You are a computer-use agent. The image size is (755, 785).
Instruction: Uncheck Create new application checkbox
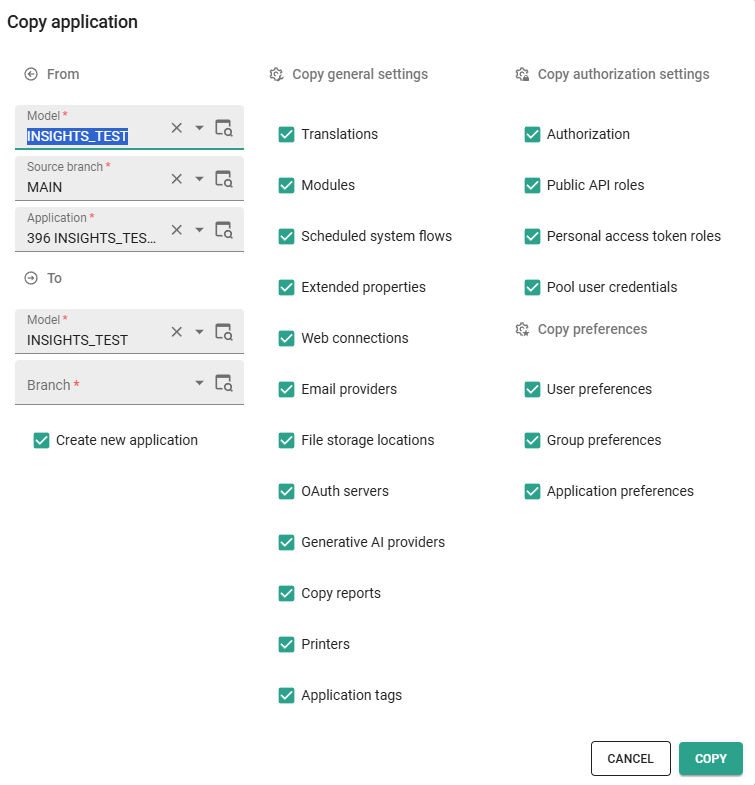pos(42,440)
